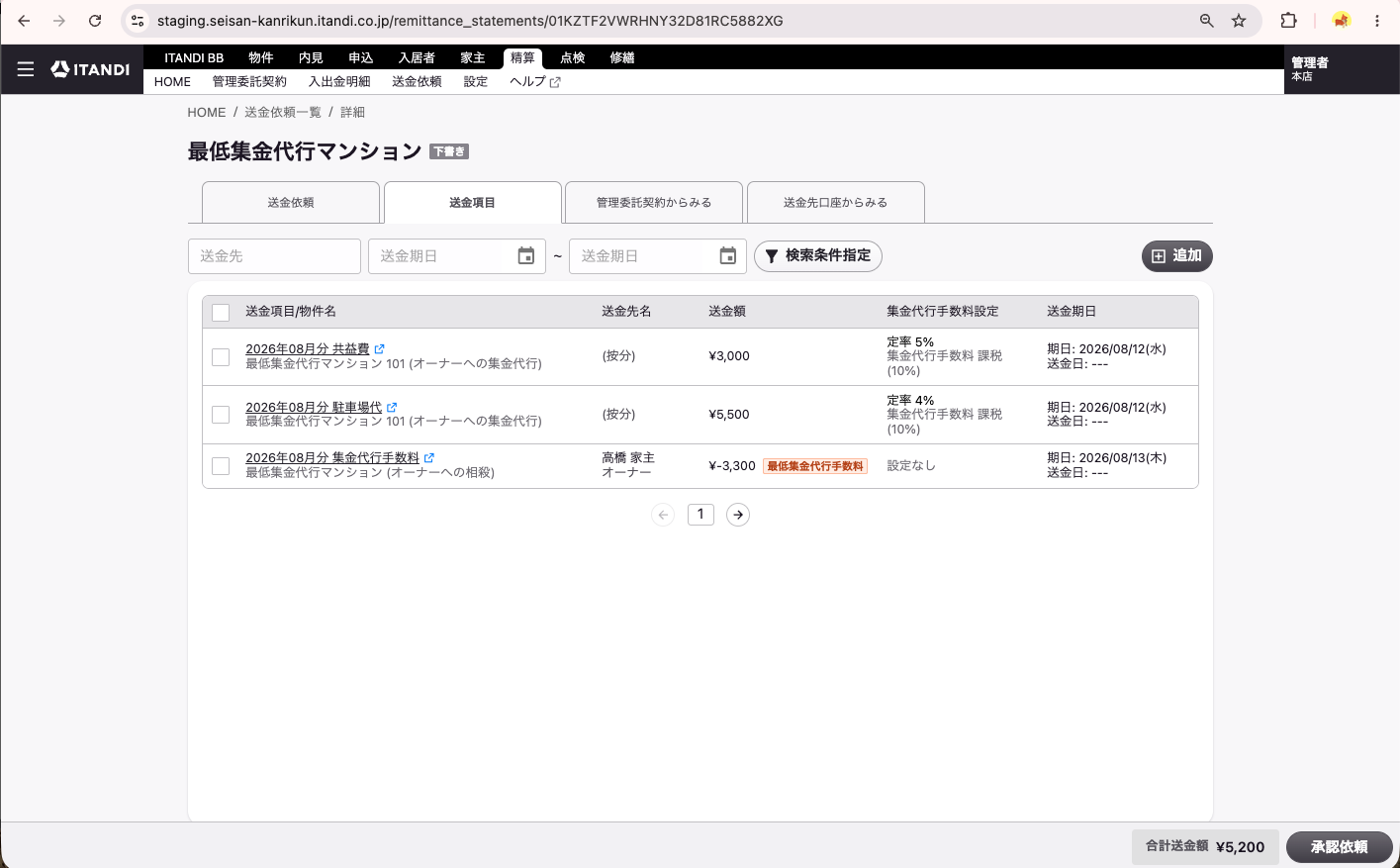Open 設定 in sub navigation
1400x868 pixels.
(x=476, y=82)
